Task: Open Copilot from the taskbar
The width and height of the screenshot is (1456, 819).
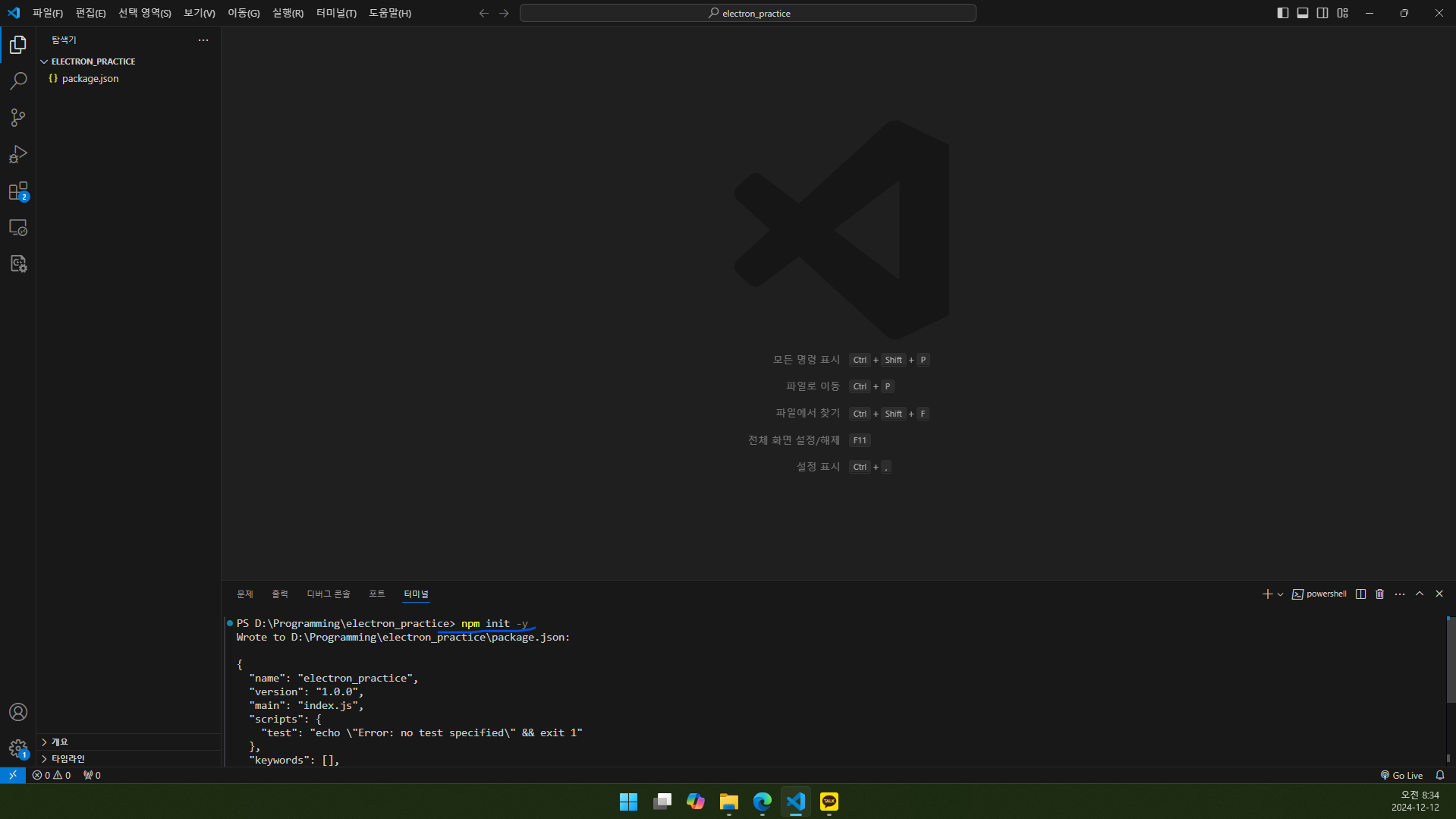Action: click(696, 802)
